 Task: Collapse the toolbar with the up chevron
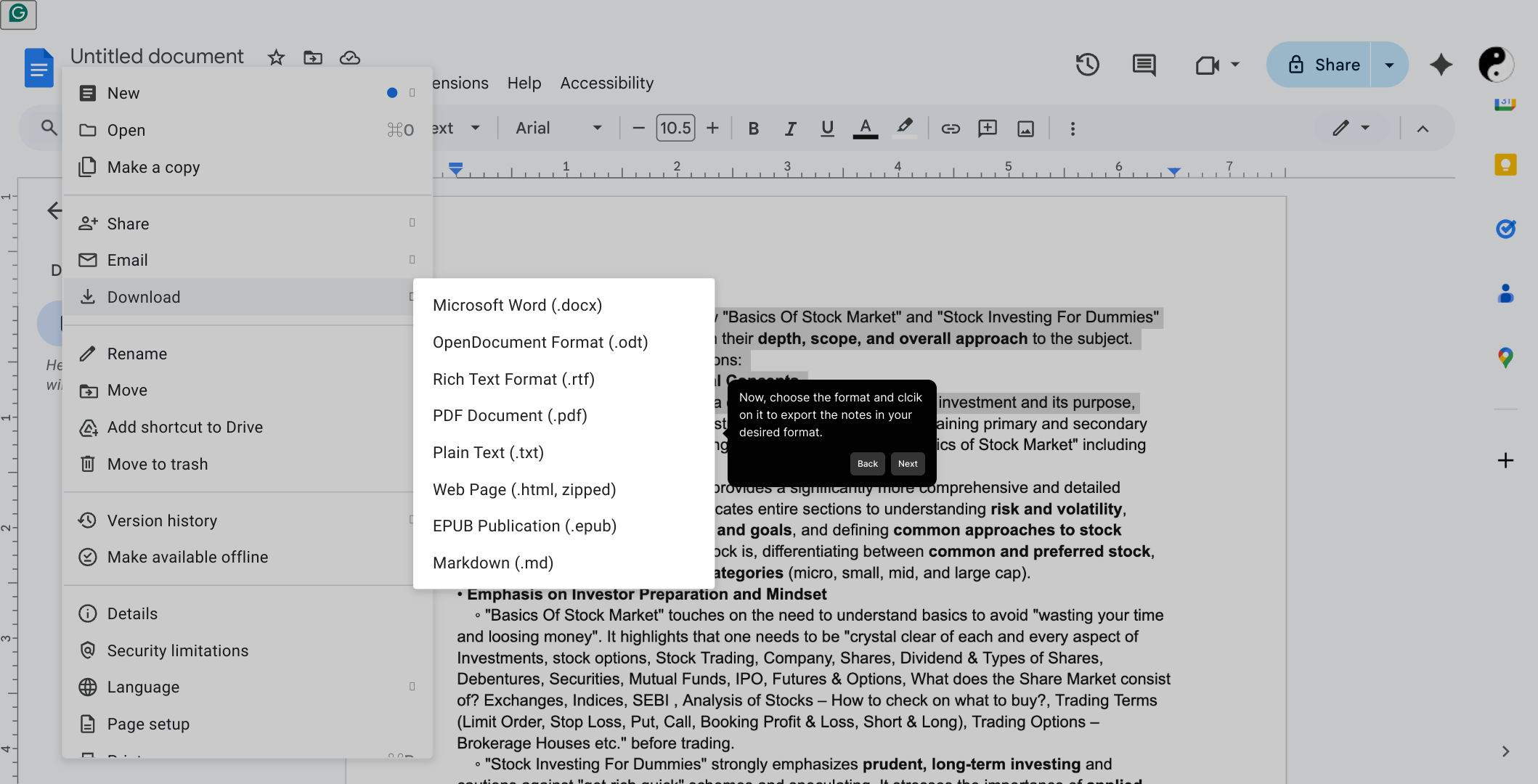click(x=1423, y=128)
